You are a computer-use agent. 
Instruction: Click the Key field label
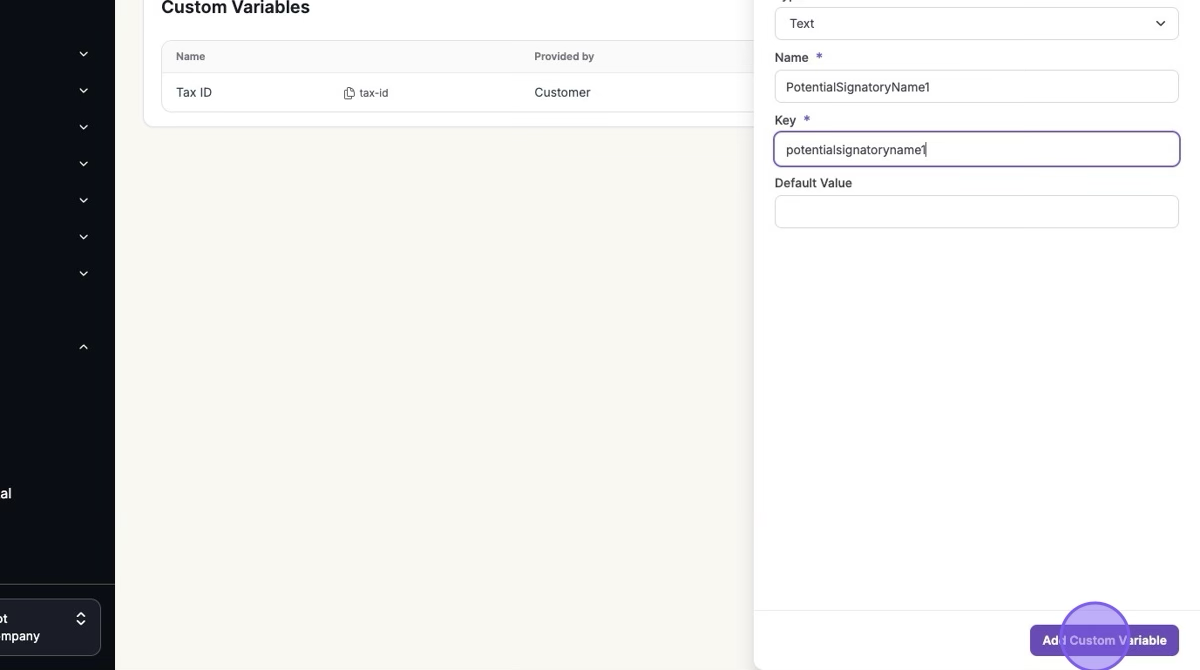pyautogui.click(x=785, y=120)
